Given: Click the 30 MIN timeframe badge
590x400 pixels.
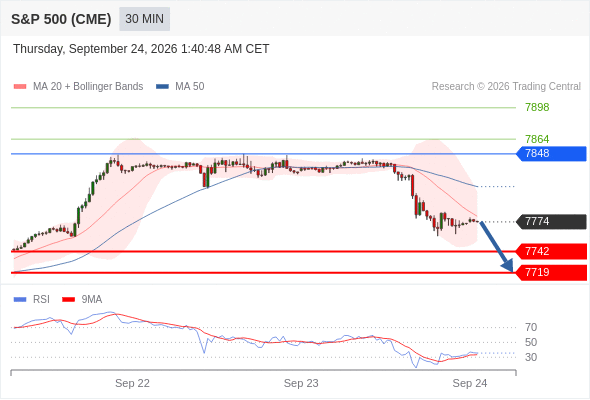Looking at the screenshot, I should [144, 19].
